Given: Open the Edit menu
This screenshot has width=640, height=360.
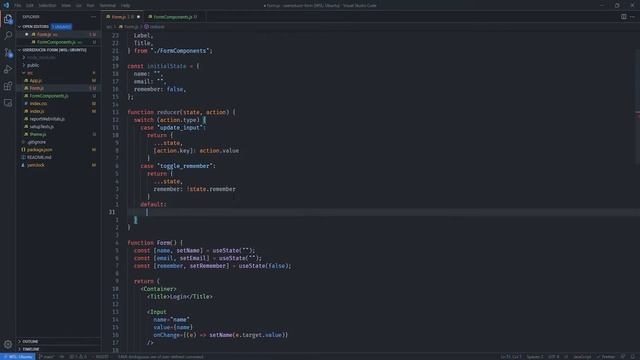Looking at the screenshot, I should coord(30,6).
